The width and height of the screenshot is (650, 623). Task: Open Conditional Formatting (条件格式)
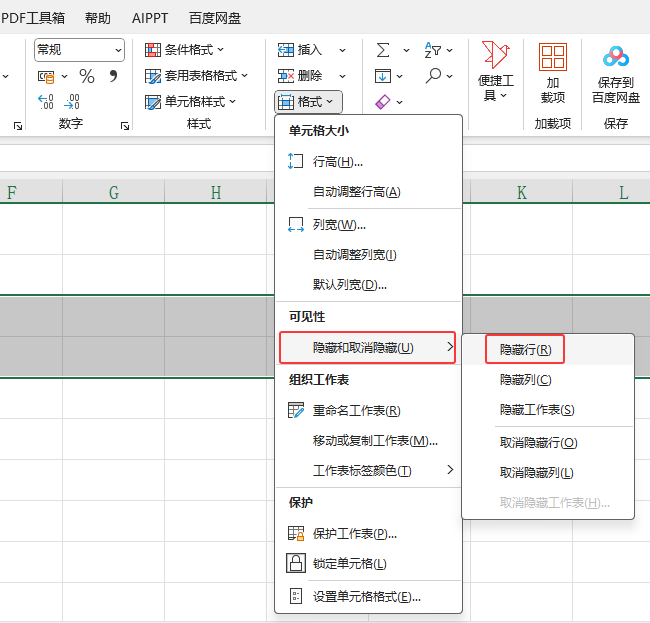coord(184,50)
